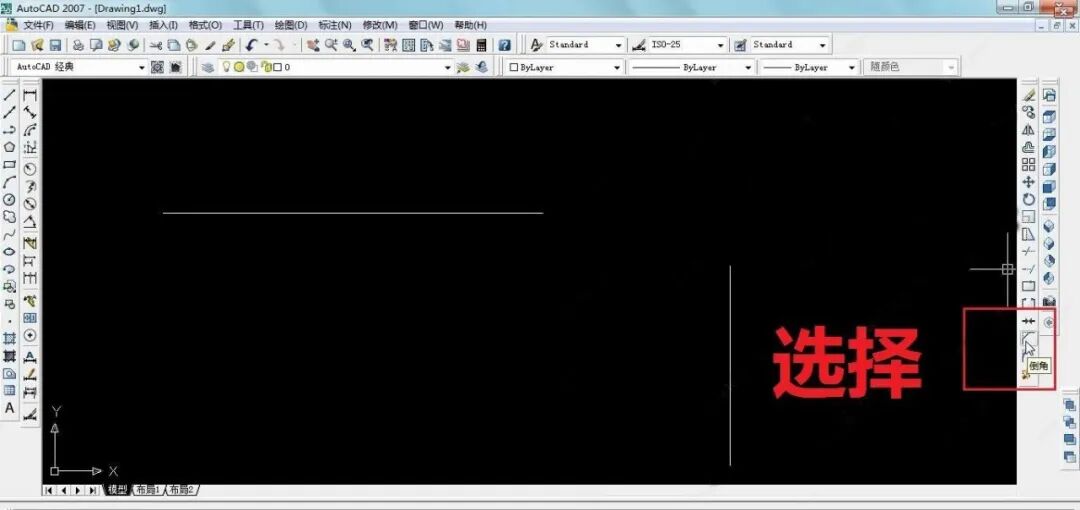This screenshot has width=1080, height=510.
Task: Expand the layer 0 dropdown list
Action: [448, 68]
